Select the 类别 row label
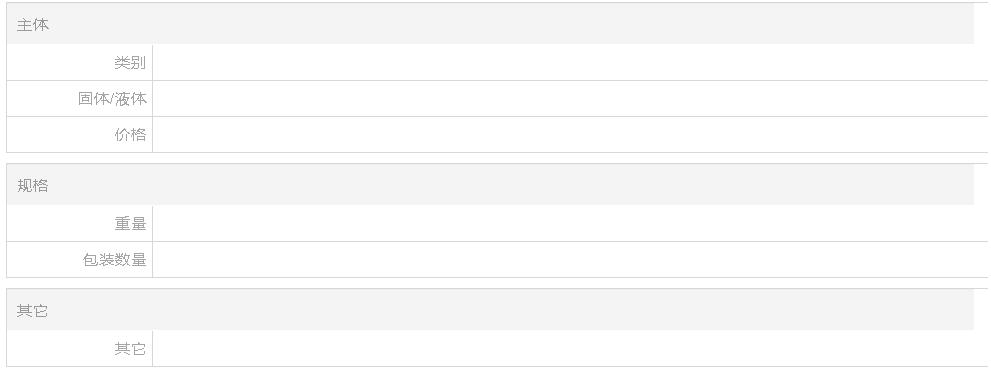Viewport: 991px width, 372px height. pos(130,63)
